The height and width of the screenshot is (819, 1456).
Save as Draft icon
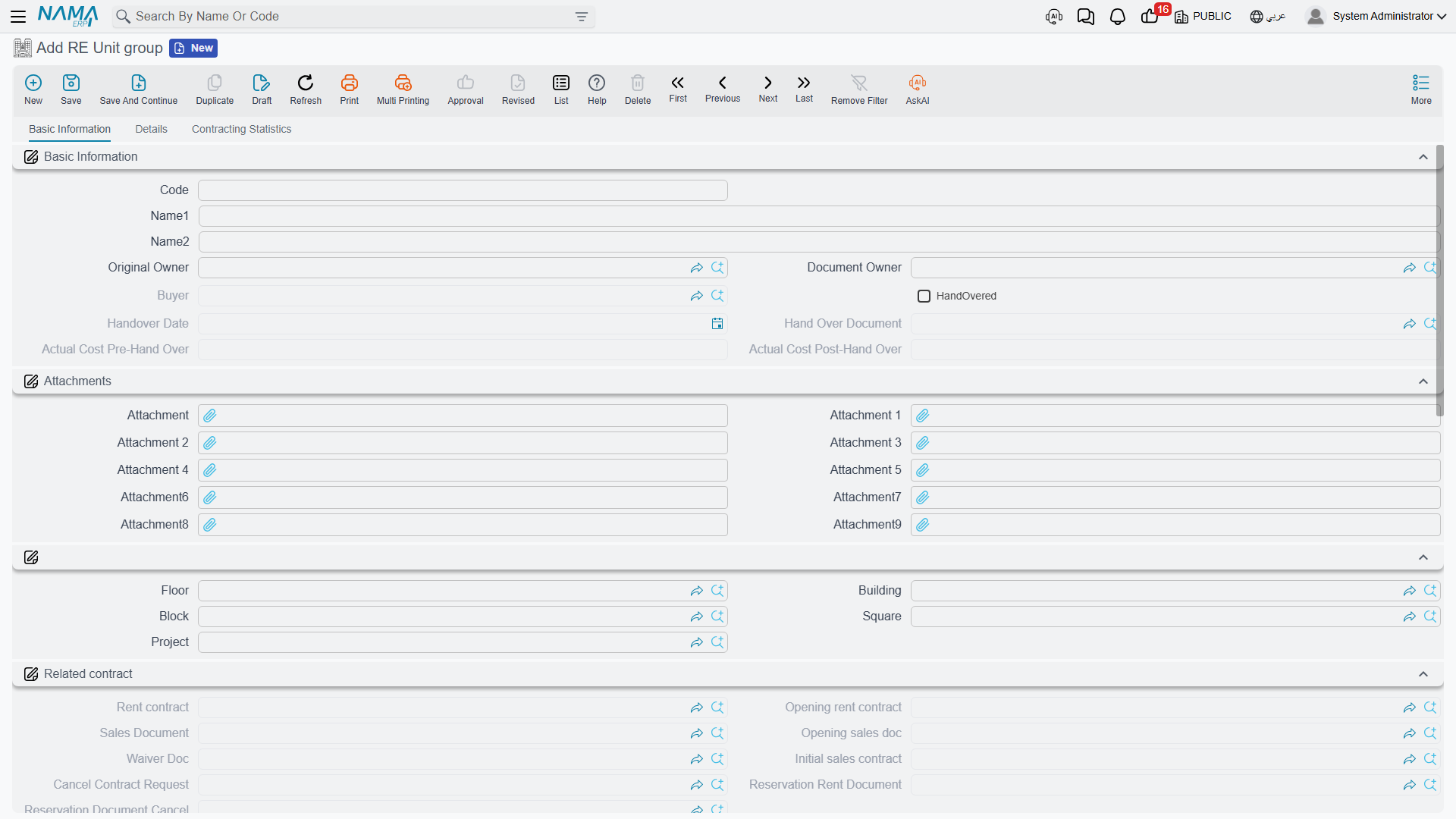(x=262, y=89)
